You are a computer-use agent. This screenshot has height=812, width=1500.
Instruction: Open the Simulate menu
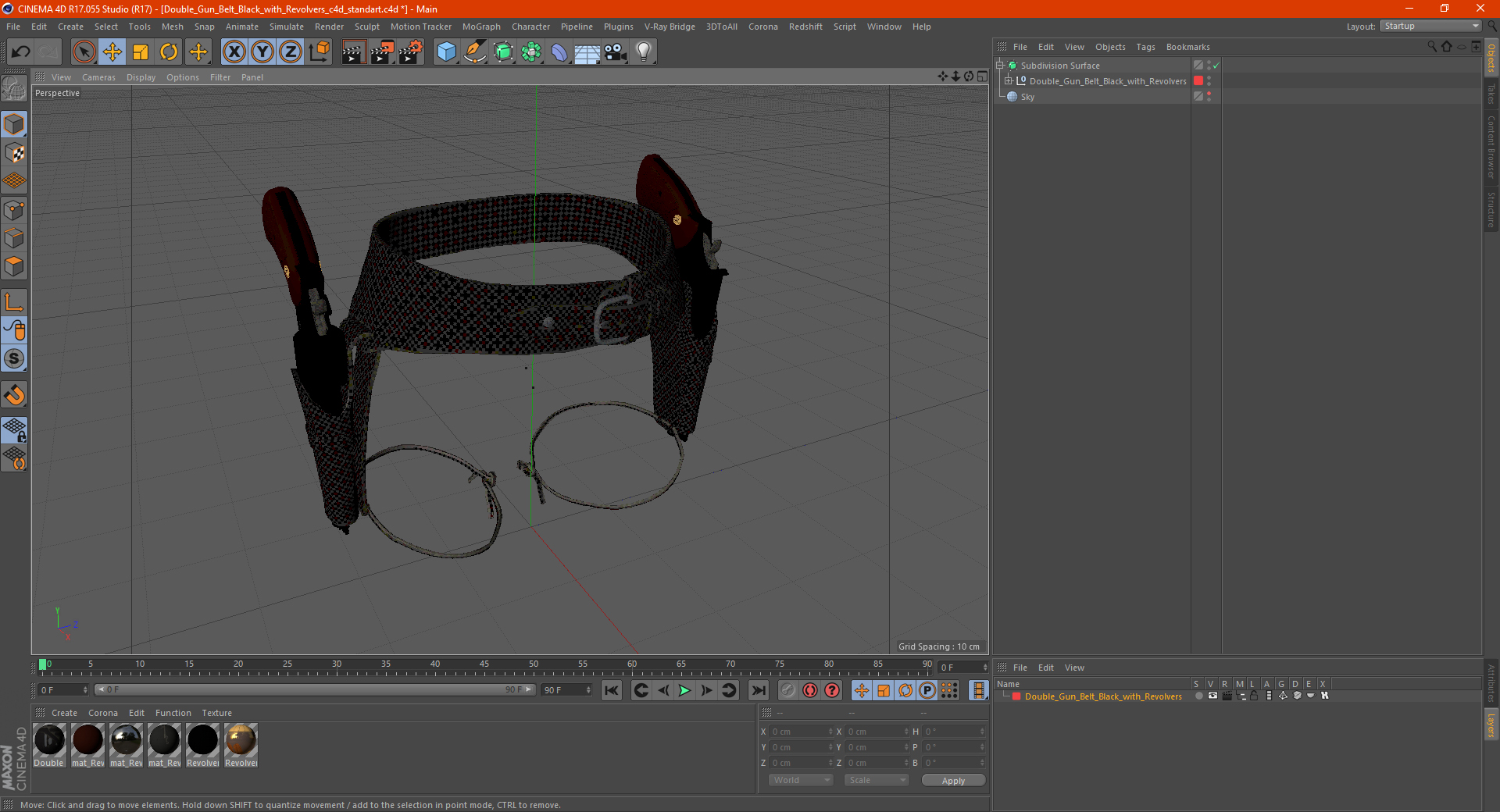[x=287, y=27]
